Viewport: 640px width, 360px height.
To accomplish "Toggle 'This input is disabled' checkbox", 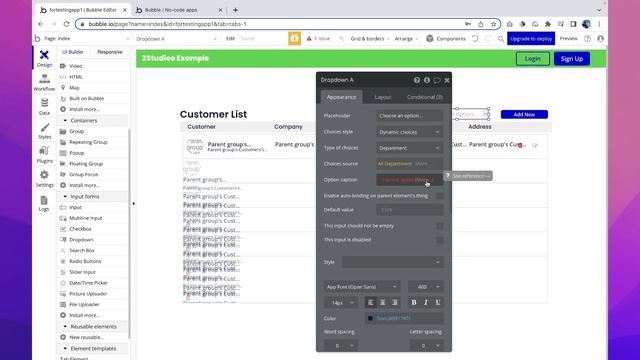I will point(440,240).
